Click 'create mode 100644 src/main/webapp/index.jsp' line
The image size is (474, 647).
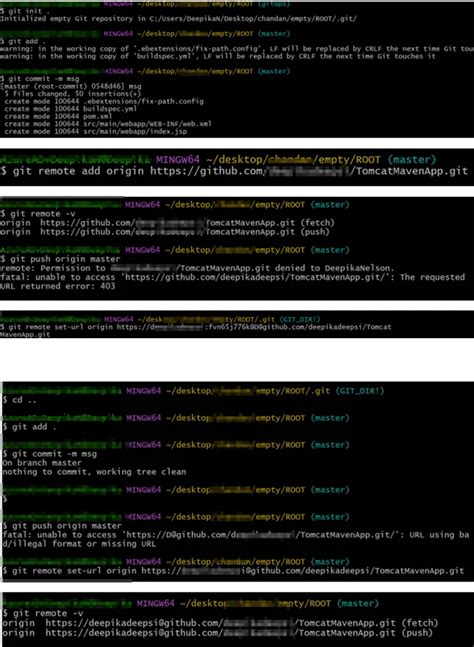(x=96, y=132)
